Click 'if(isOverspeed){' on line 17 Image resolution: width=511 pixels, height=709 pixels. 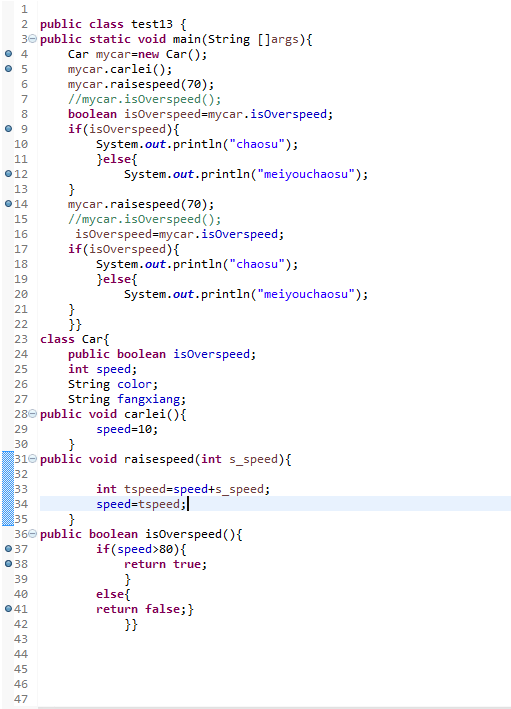coord(123,249)
